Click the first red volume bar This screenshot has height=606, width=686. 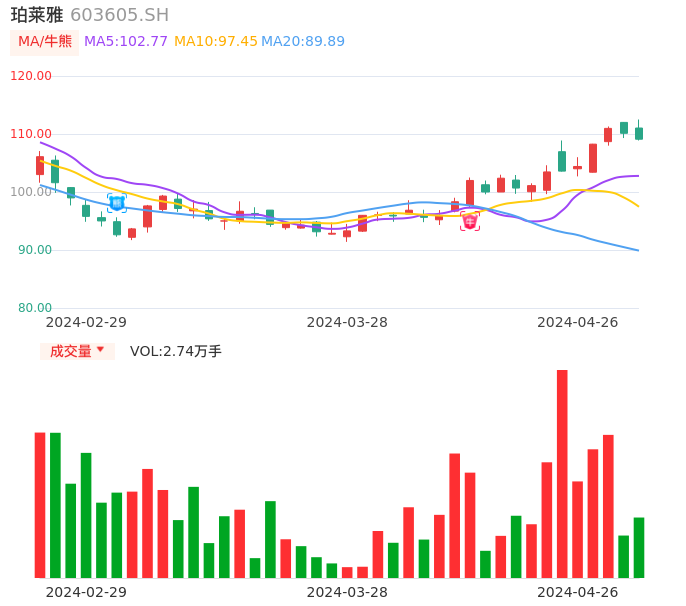(x=40, y=504)
